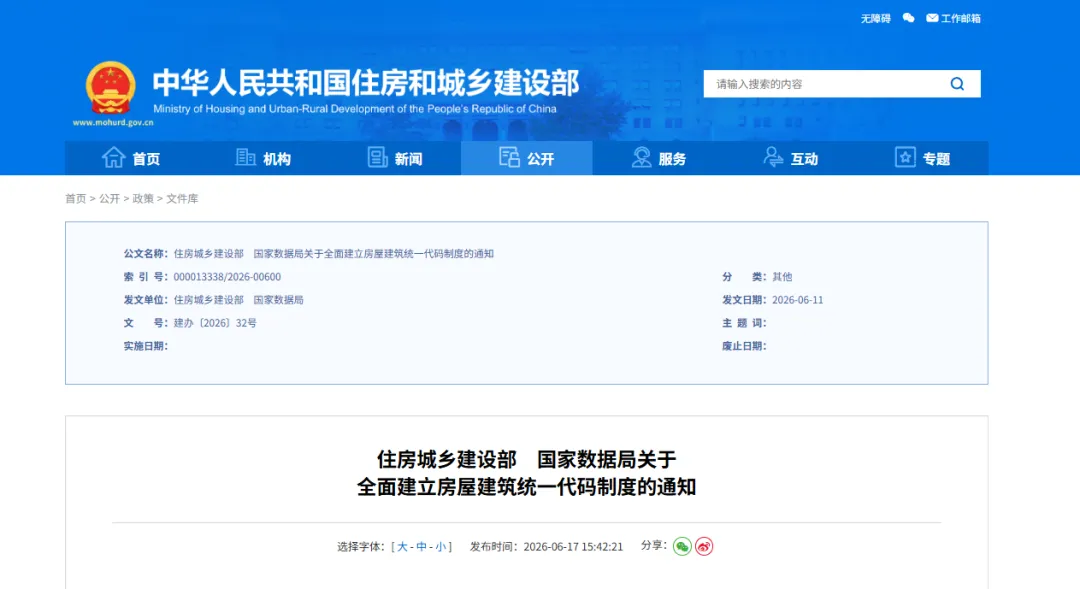
Task: Share article via red Weibo icon
Action: point(704,546)
